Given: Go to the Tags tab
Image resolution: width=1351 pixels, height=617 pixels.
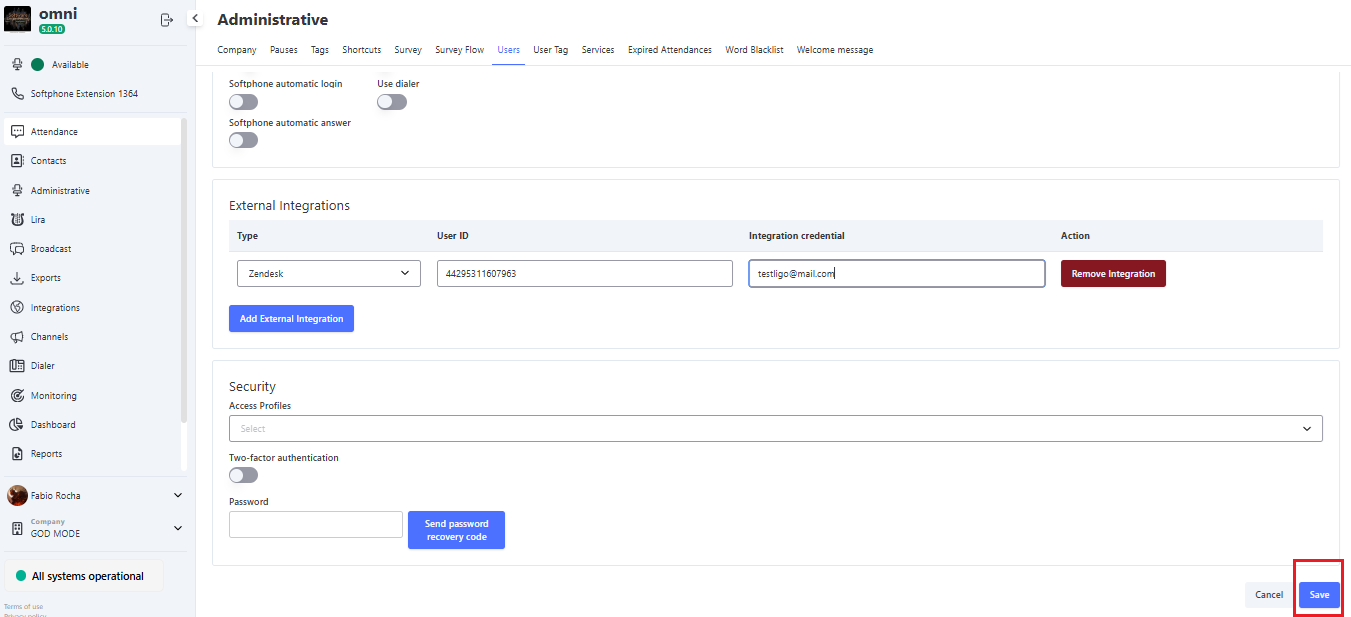Looking at the screenshot, I should click(320, 50).
